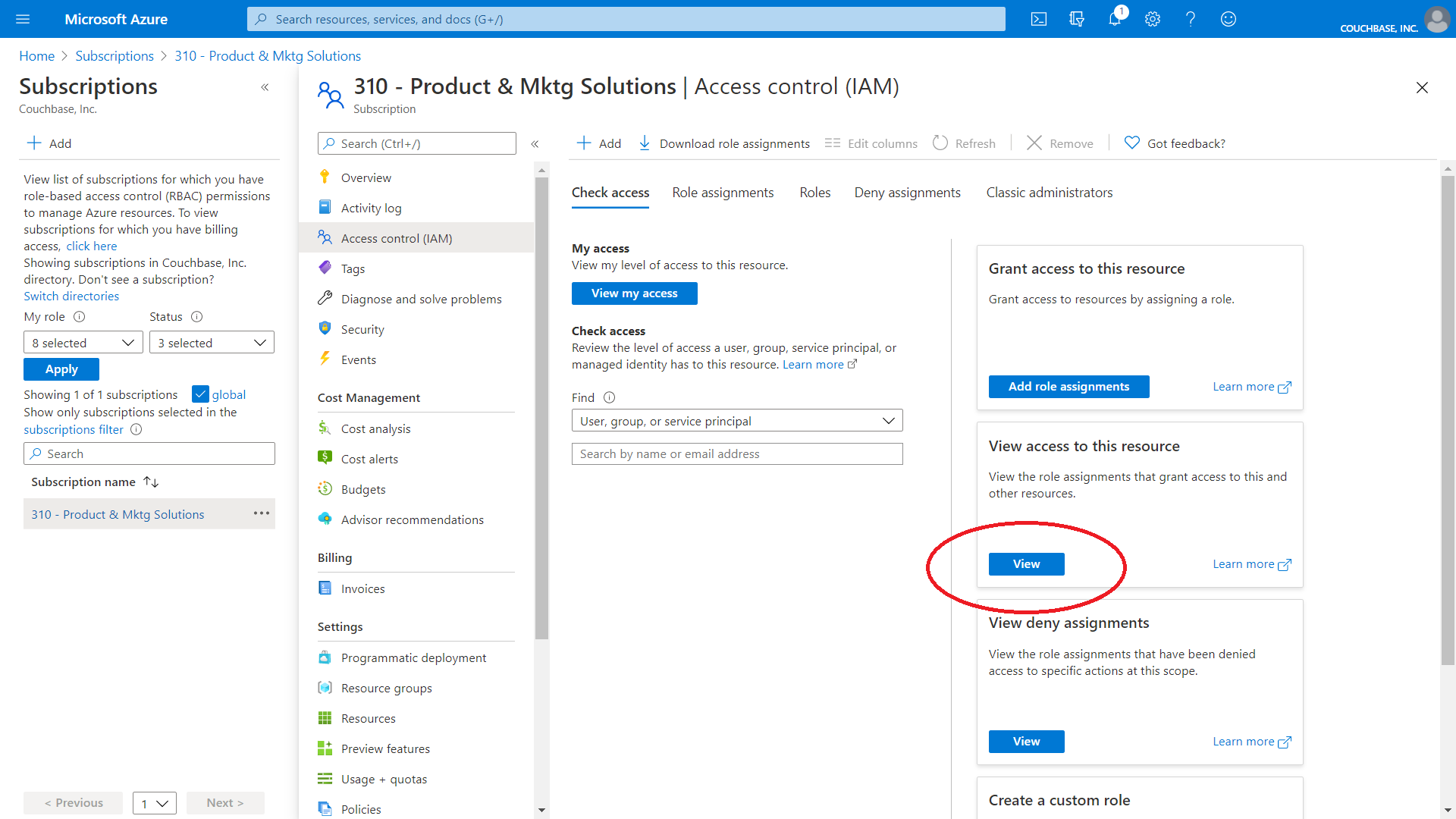Open the My role filter dropdown
Viewport: 1456px width, 819px height.
[83, 342]
